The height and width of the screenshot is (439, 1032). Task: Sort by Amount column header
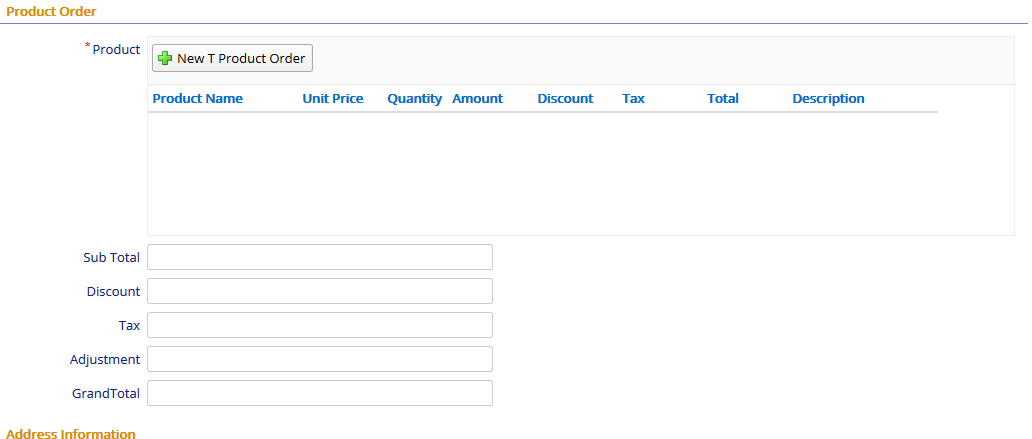[477, 99]
